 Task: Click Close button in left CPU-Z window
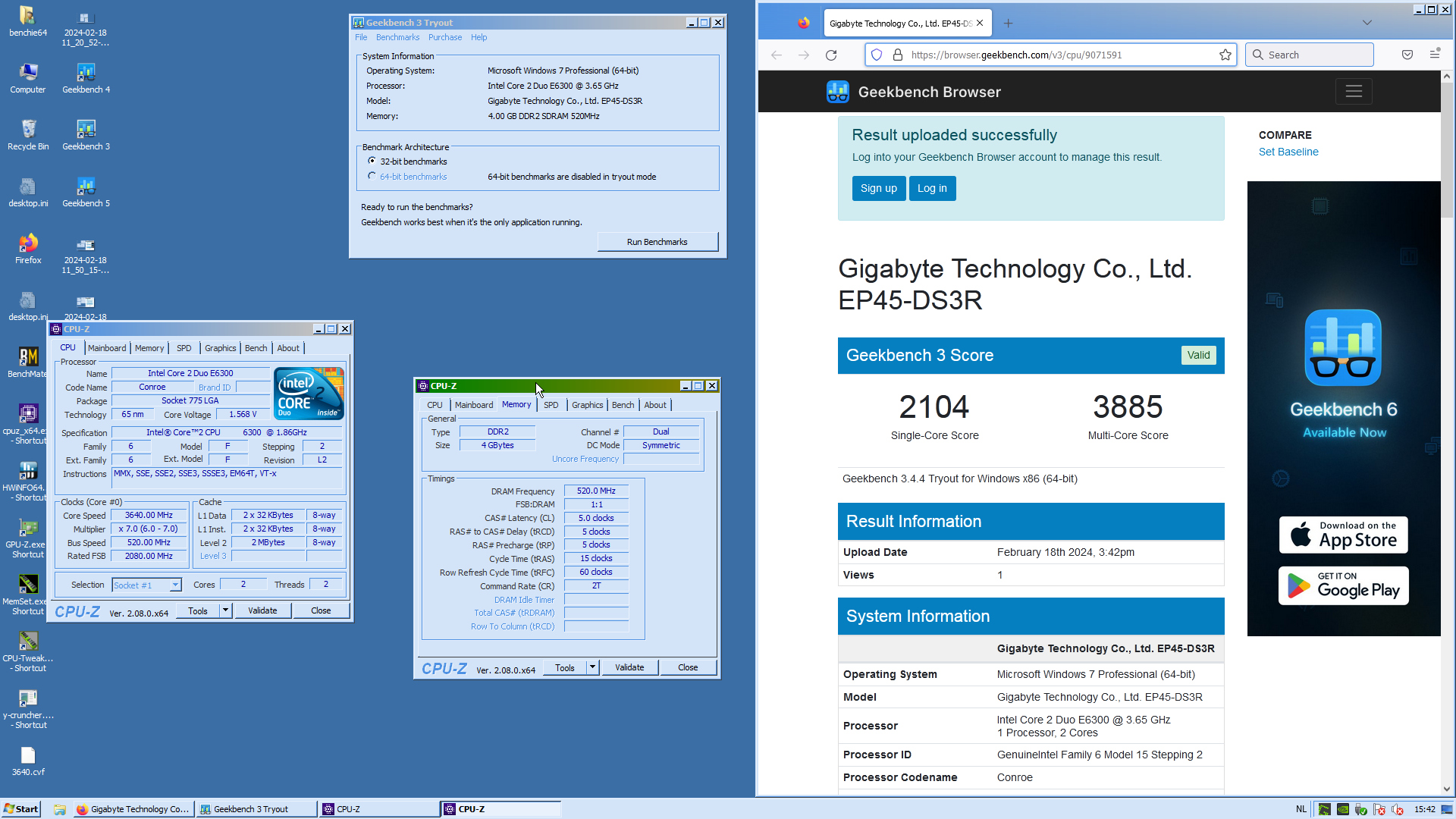(321, 610)
